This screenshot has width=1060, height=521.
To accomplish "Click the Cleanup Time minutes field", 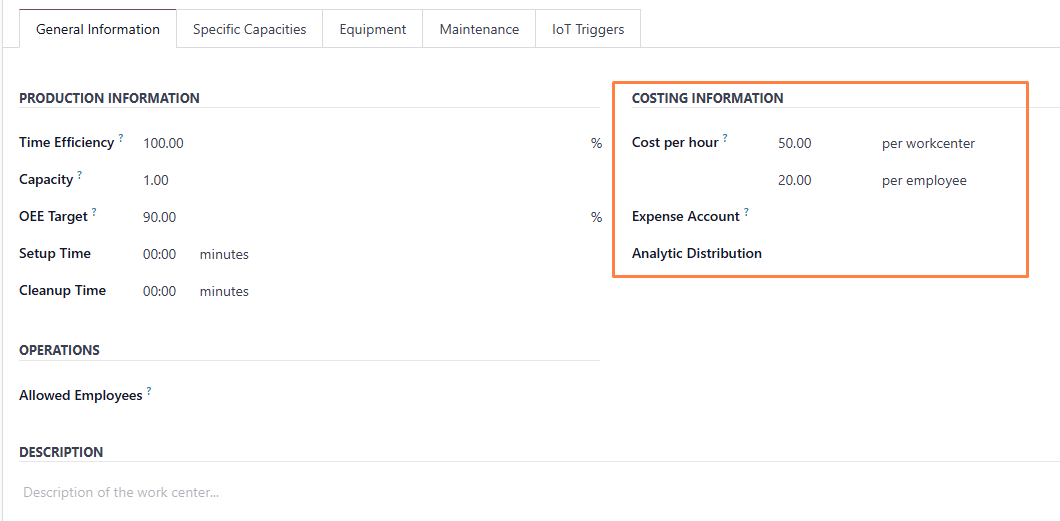I will tap(160, 291).
